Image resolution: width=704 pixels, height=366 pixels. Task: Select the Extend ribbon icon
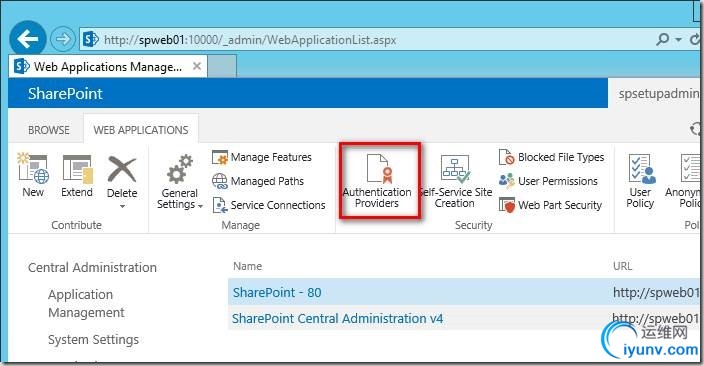click(77, 175)
